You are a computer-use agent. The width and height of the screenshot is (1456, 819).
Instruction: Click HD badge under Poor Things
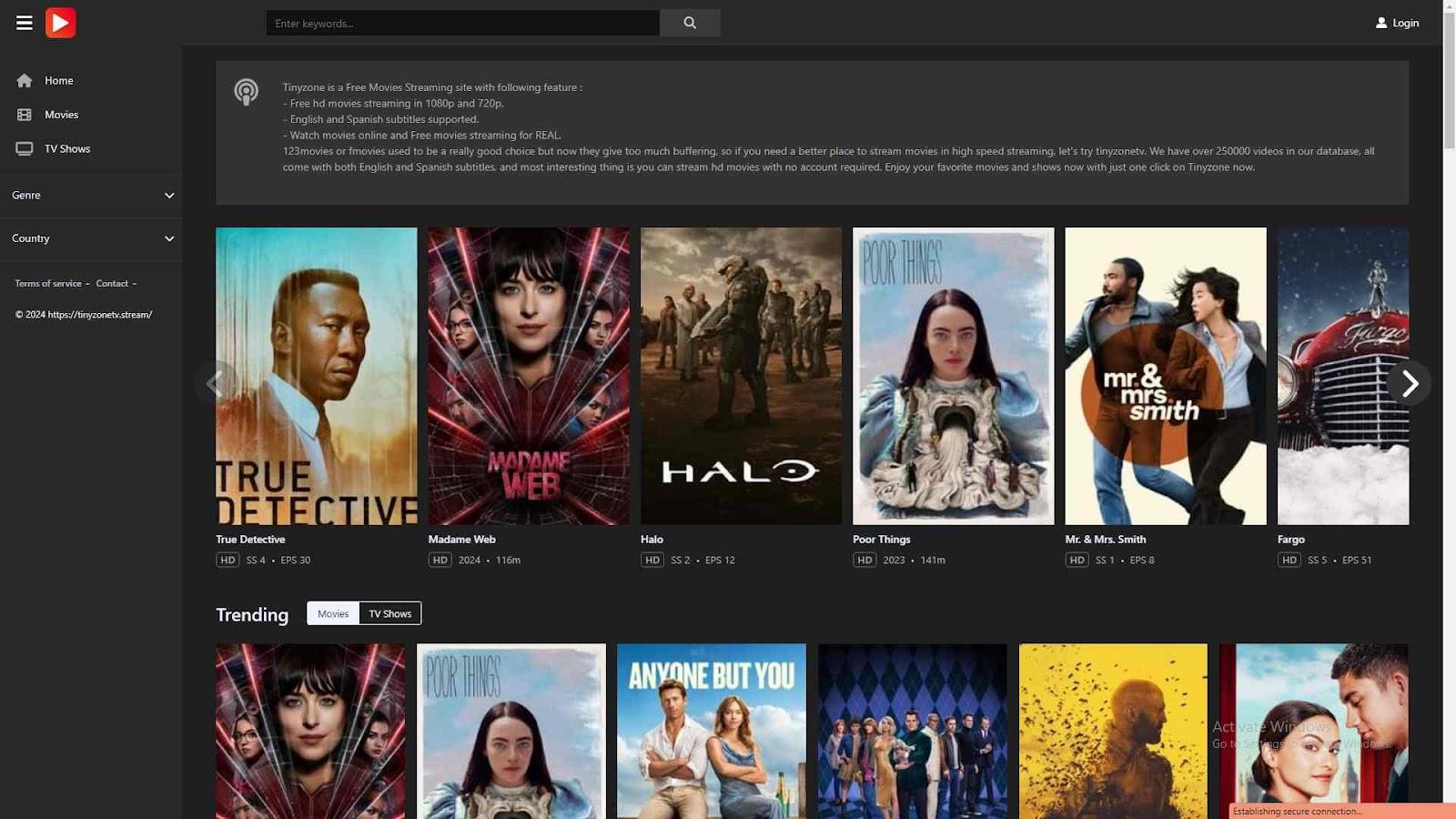[864, 560]
